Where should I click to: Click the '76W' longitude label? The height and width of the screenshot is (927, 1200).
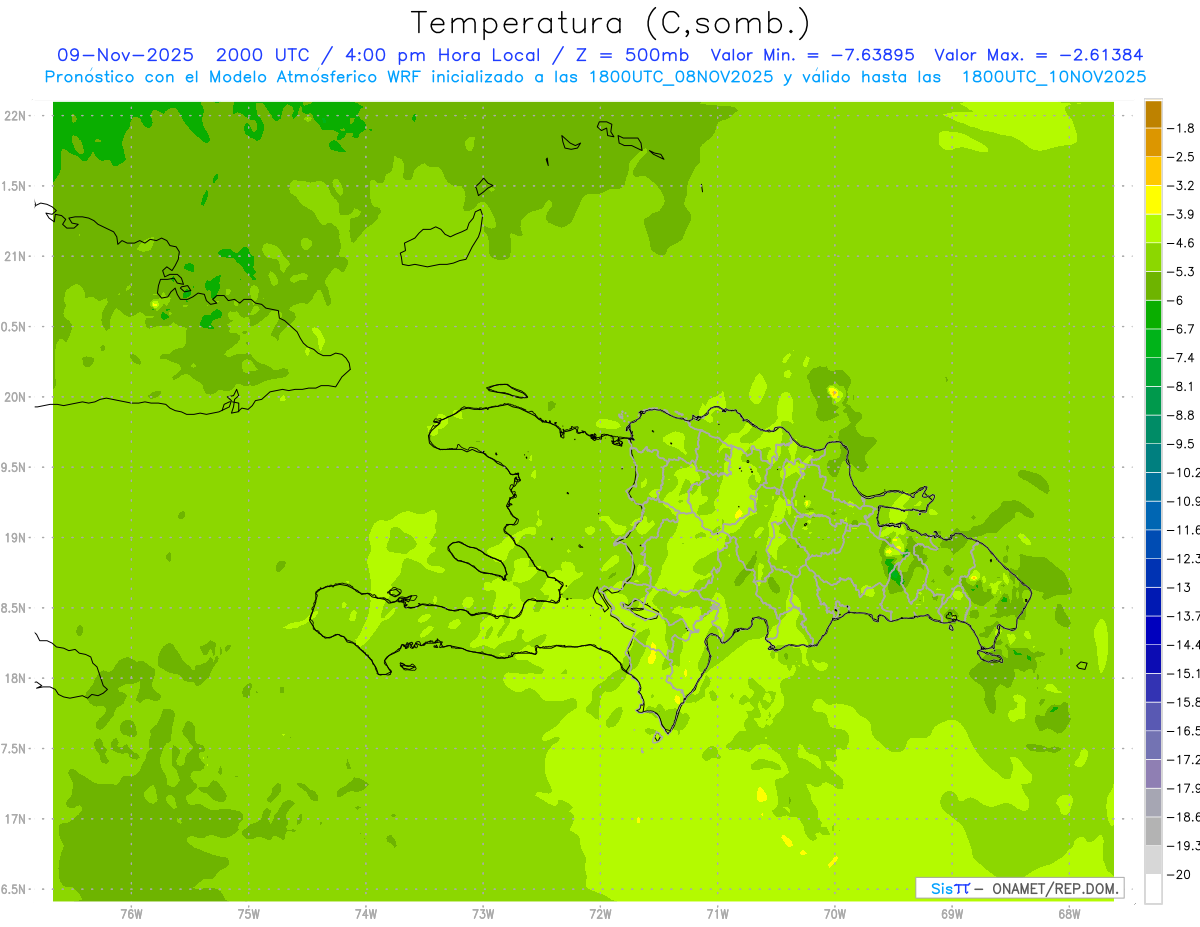(131, 914)
